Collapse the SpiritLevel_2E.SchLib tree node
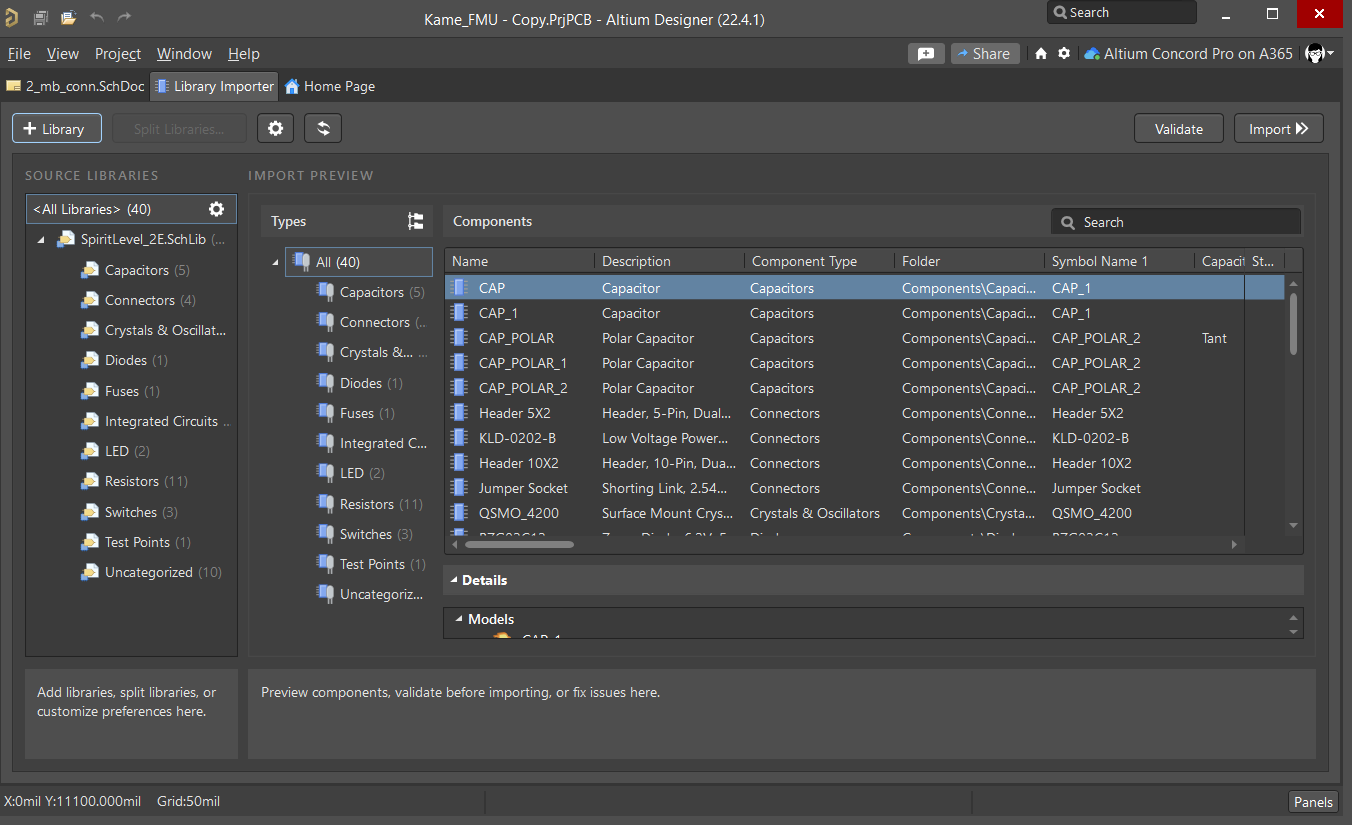This screenshot has height=825, width=1352. point(41,239)
